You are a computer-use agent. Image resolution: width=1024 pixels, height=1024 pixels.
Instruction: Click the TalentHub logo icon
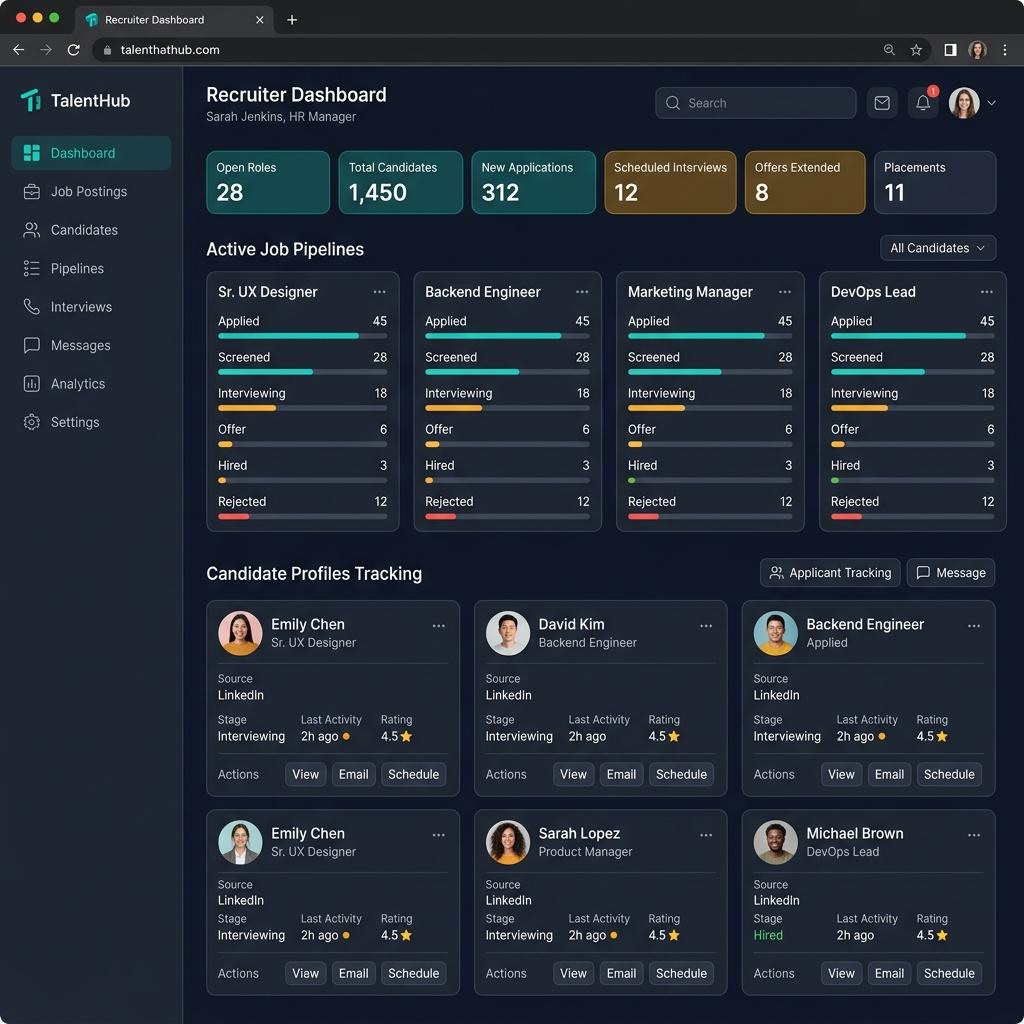click(31, 100)
